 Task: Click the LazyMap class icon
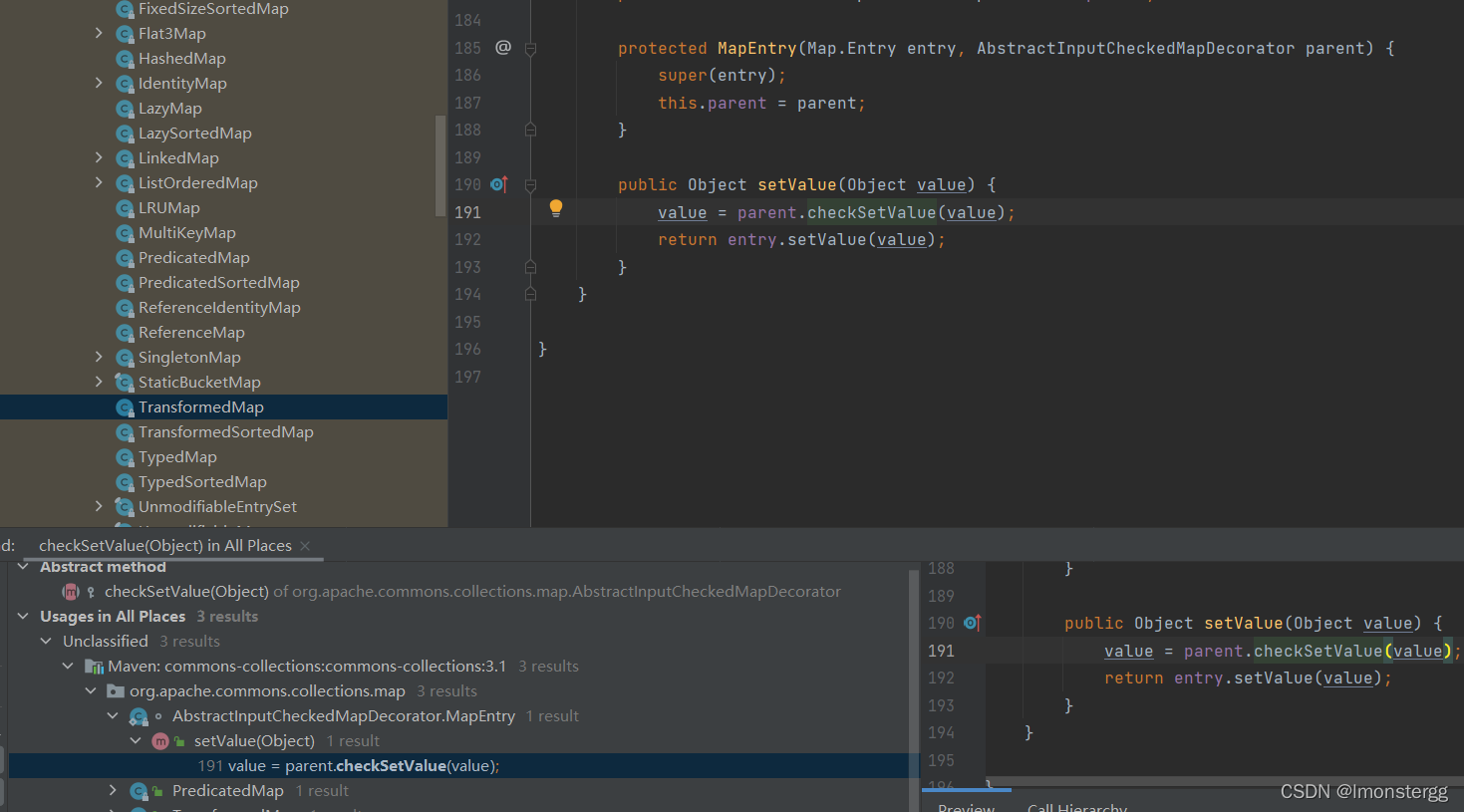(x=125, y=109)
